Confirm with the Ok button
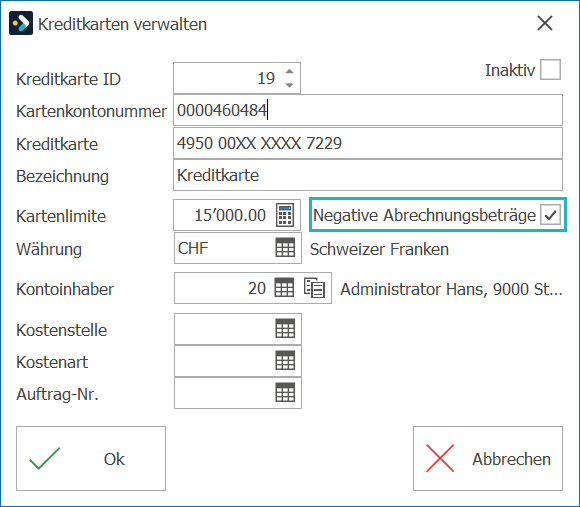Viewport: 580px width, 507px height. coord(91,459)
